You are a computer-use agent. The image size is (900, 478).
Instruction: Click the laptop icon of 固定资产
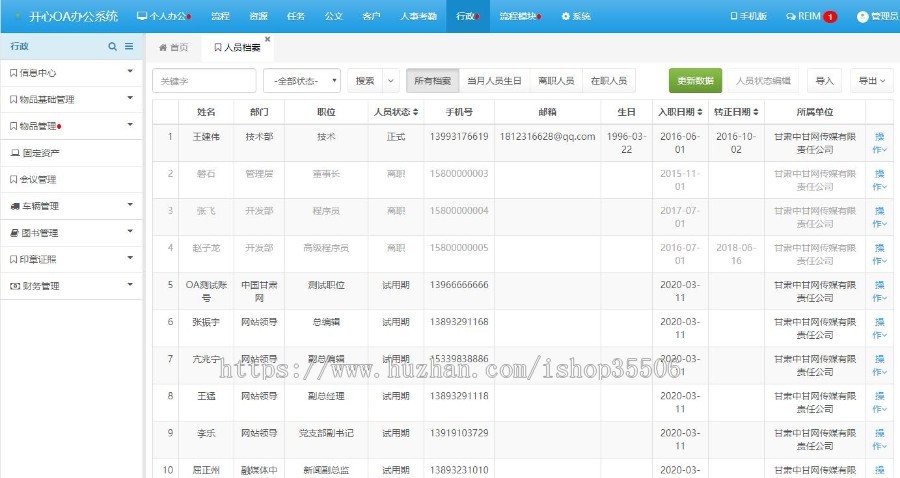click(x=15, y=153)
